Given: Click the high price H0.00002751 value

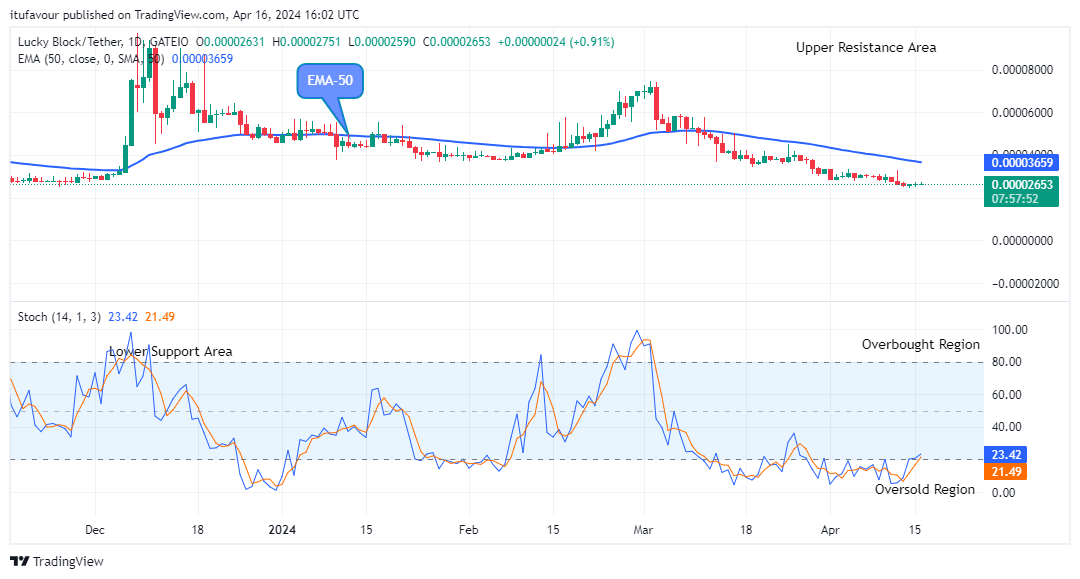Looking at the screenshot, I should (x=307, y=42).
